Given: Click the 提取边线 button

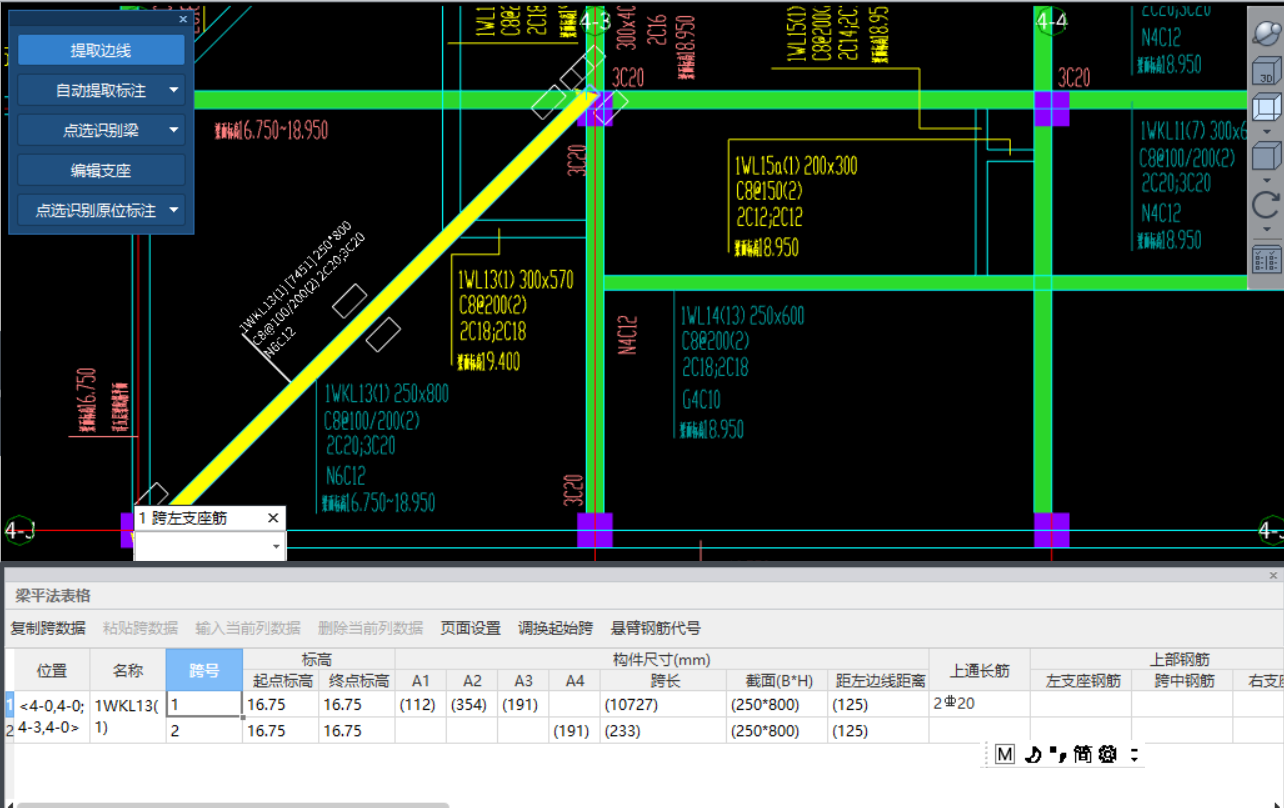Looking at the screenshot, I should click(x=101, y=50).
